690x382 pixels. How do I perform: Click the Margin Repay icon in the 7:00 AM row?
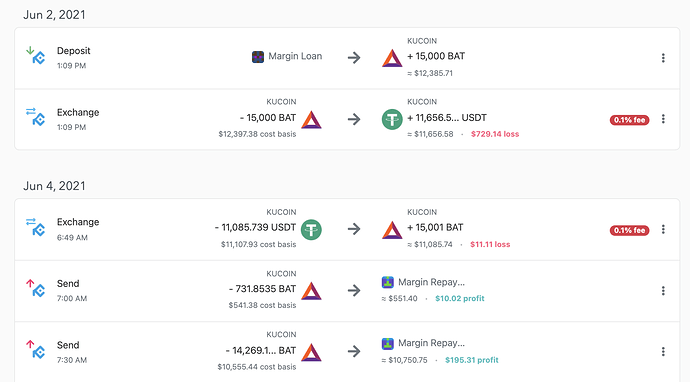(x=387, y=282)
